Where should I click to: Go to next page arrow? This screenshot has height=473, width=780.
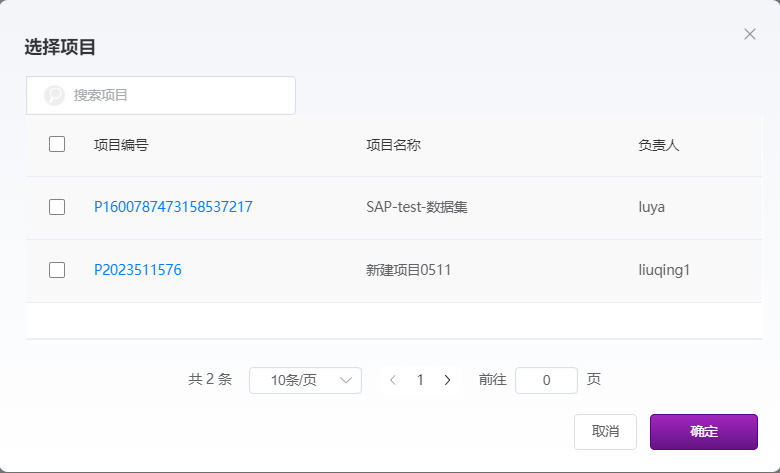click(447, 380)
